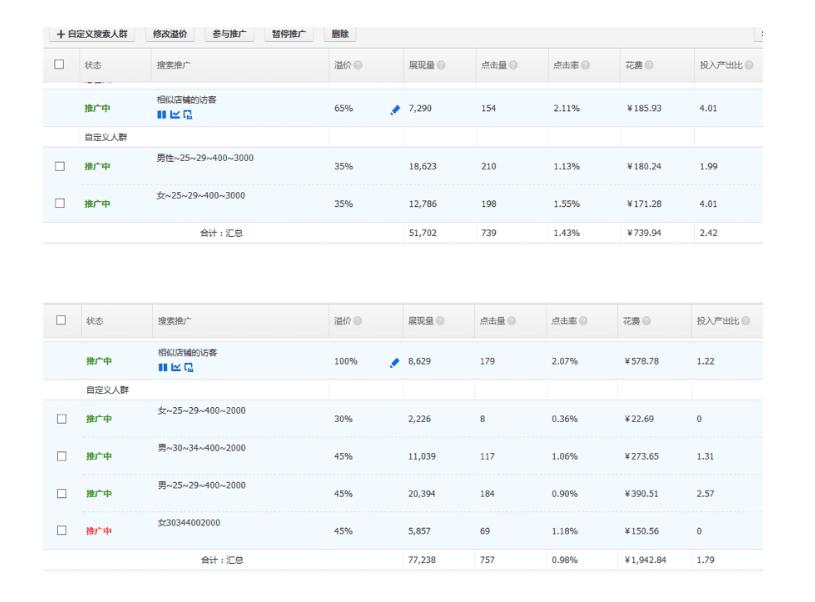Click help icon beside 点击量 in top header
This screenshot has height=602, width=815.
513,65
